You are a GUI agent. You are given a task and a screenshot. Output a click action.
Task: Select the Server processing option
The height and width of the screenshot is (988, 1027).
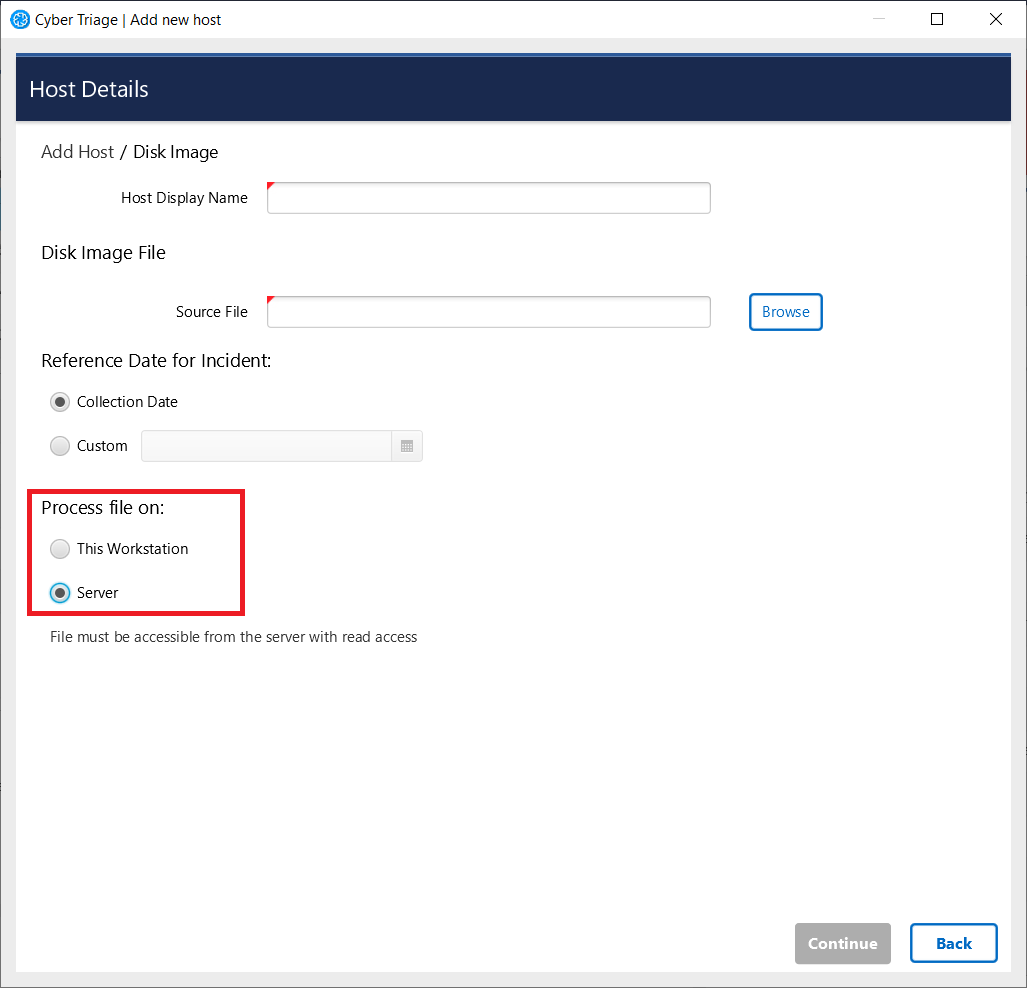tap(59, 592)
